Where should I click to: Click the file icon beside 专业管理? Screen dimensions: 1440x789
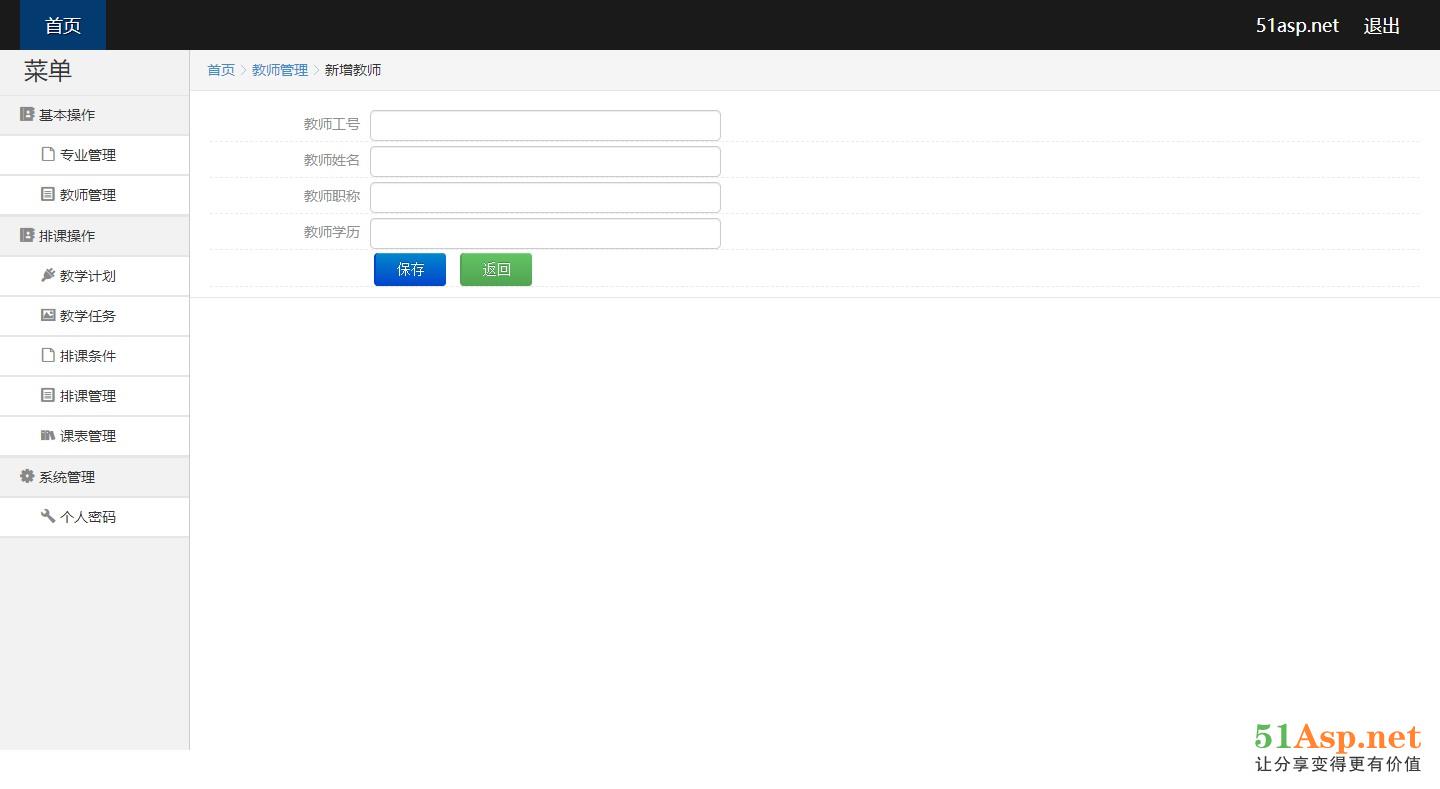47,154
